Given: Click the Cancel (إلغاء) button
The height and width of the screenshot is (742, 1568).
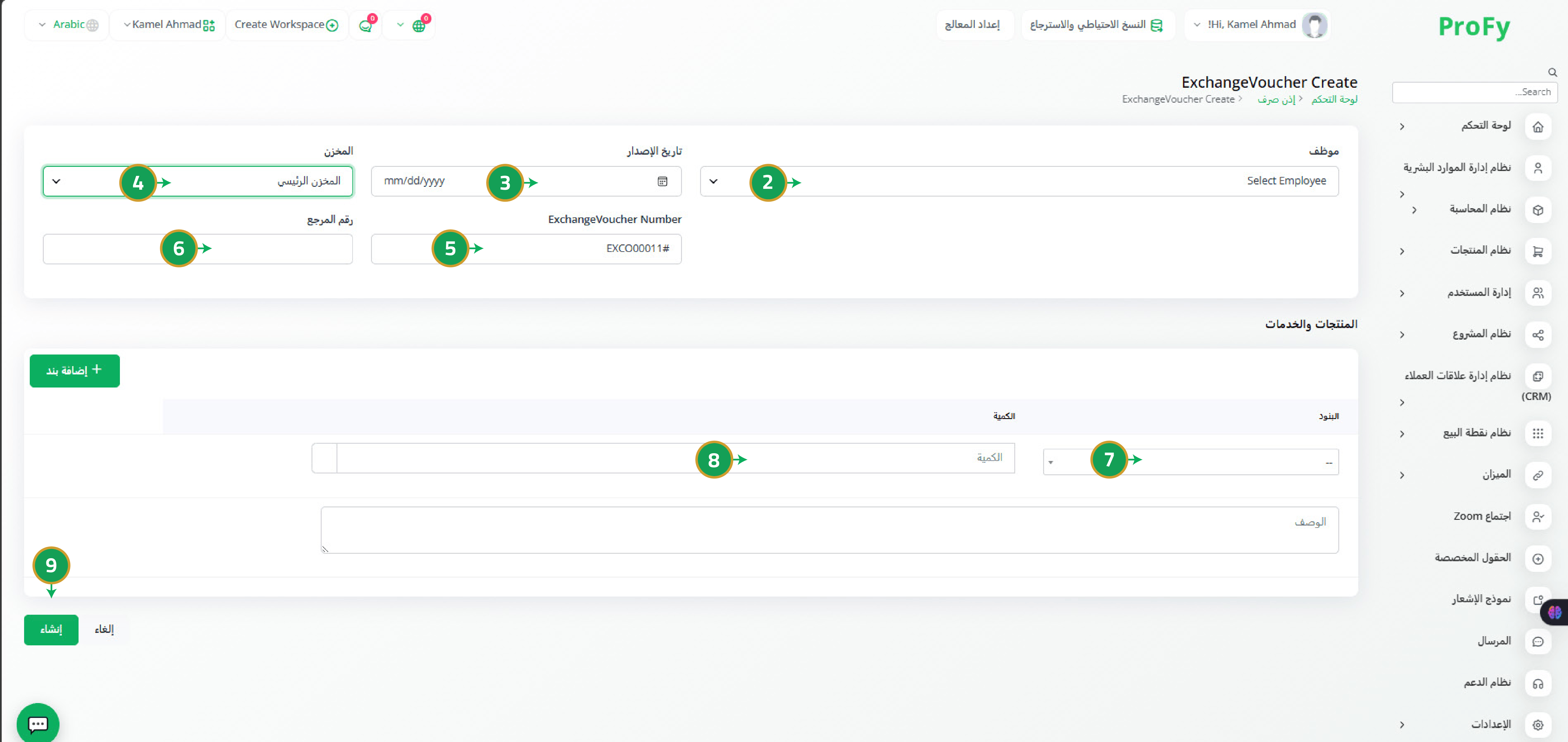Looking at the screenshot, I should pos(104,630).
